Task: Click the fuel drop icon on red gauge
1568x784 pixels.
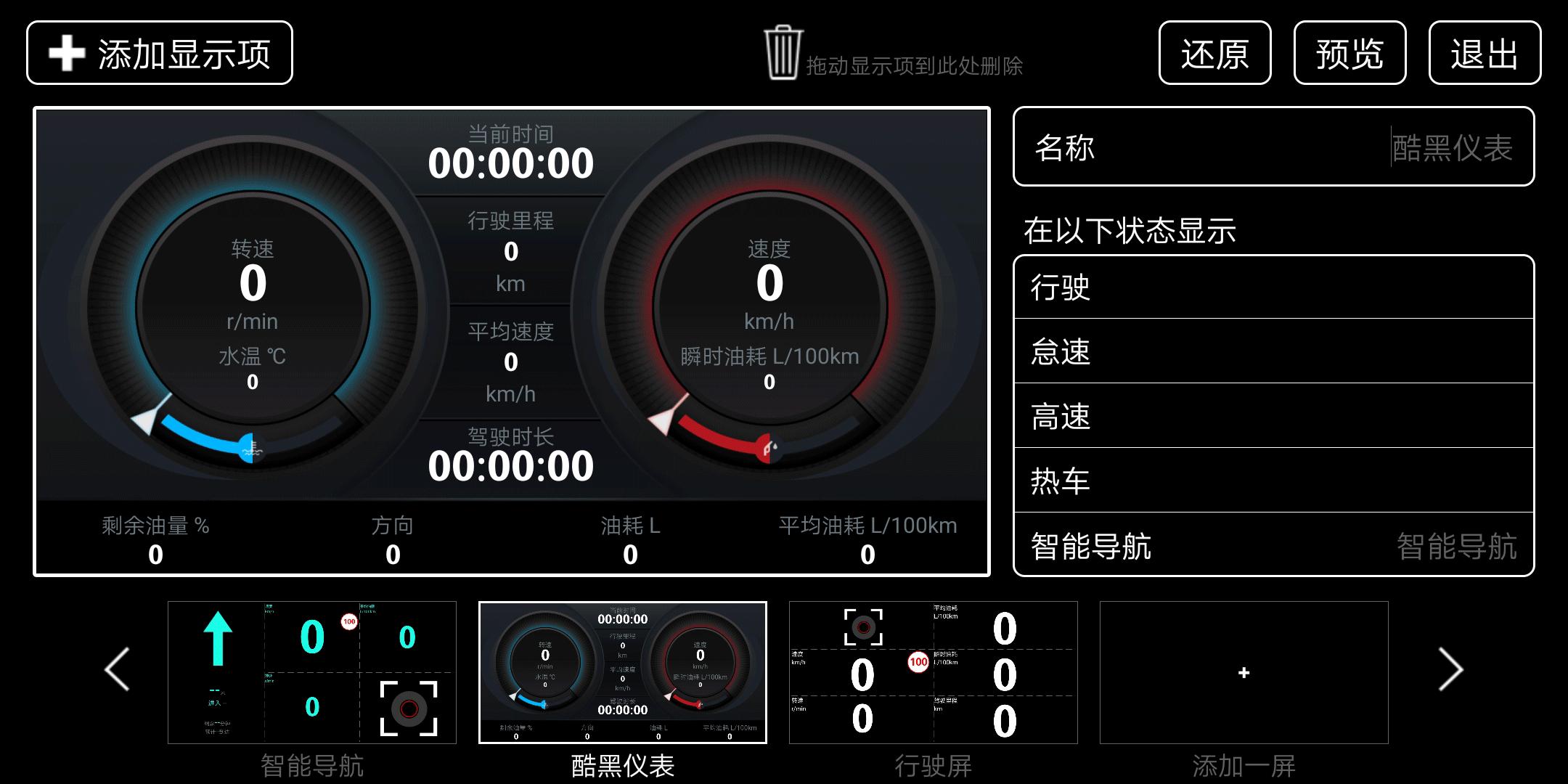Action: (767, 447)
